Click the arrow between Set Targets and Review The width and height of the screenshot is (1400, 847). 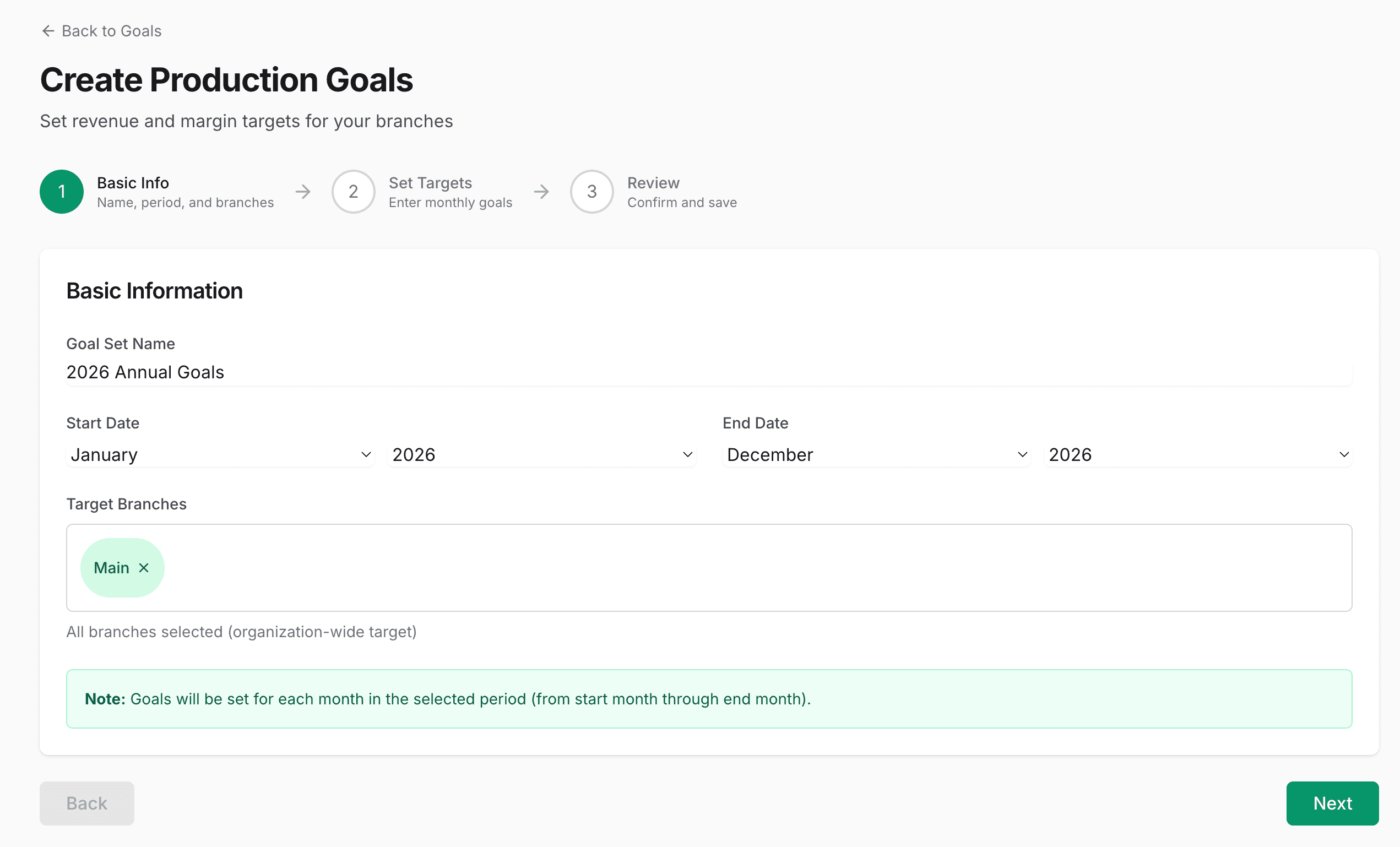pyautogui.click(x=541, y=192)
